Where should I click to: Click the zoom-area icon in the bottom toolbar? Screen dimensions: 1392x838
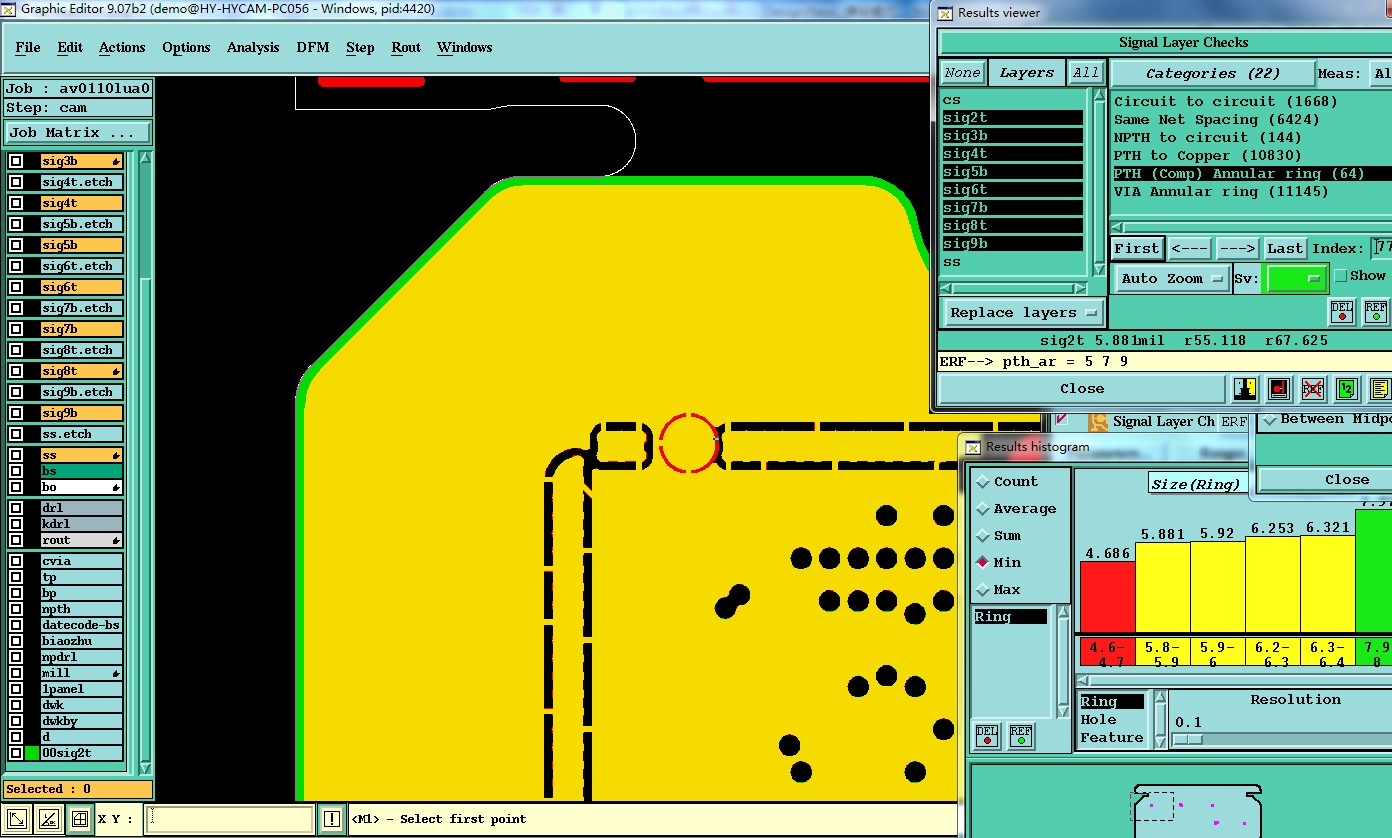pos(17,819)
